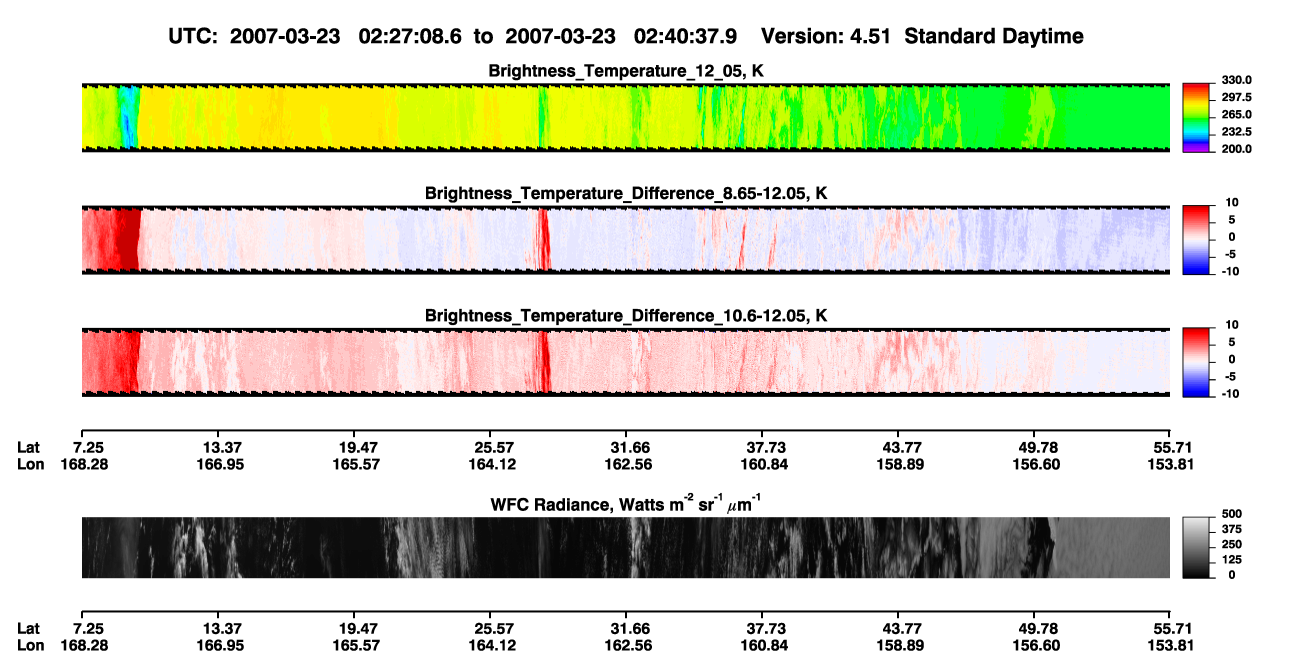Click the upper axis Lon row label
The image size is (1300, 667).
(30, 464)
